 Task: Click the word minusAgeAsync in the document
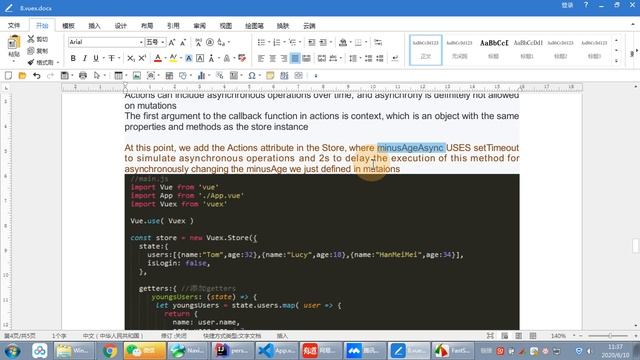coord(410,148)
